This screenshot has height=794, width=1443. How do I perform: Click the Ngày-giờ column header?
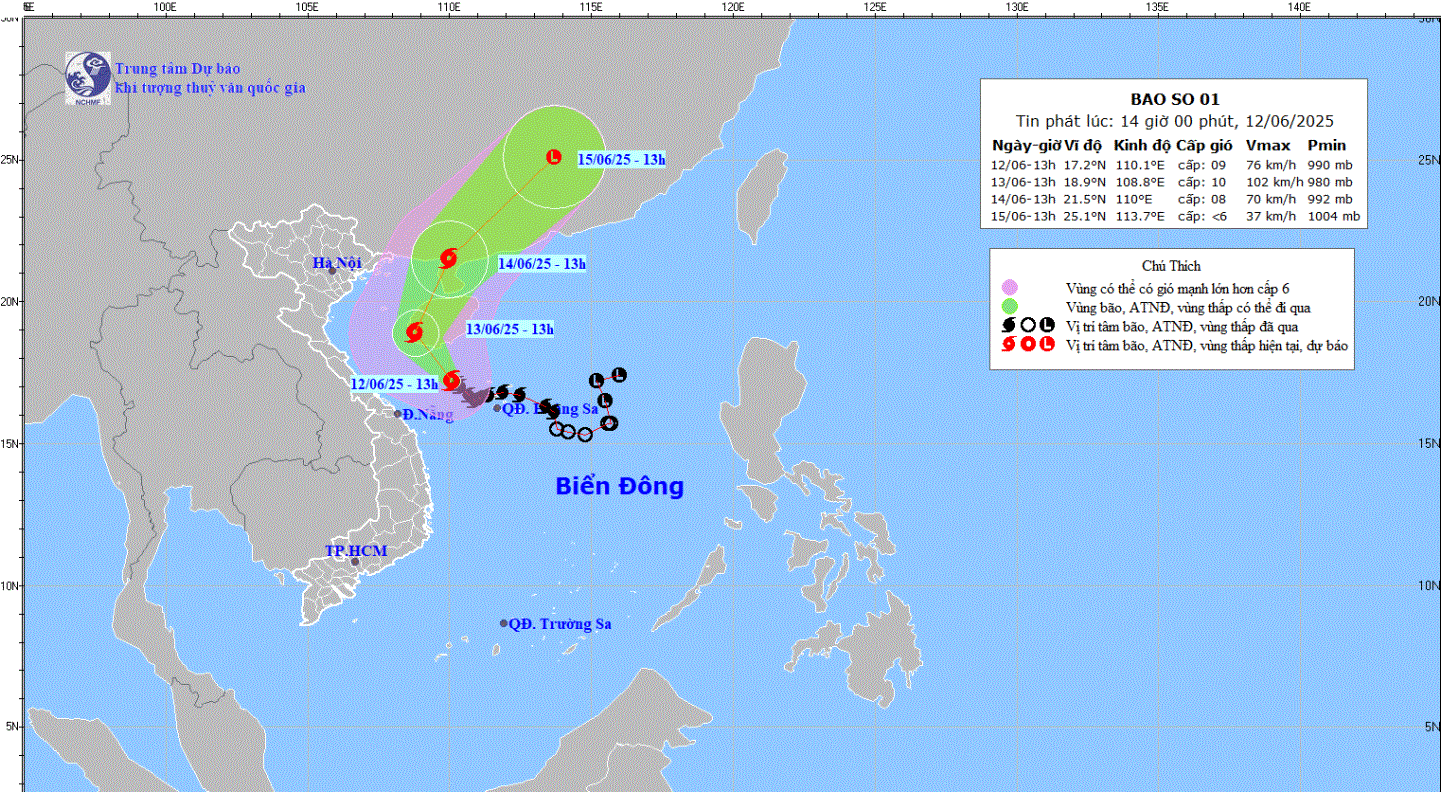pyautogui.click(x=1027, y=145)
